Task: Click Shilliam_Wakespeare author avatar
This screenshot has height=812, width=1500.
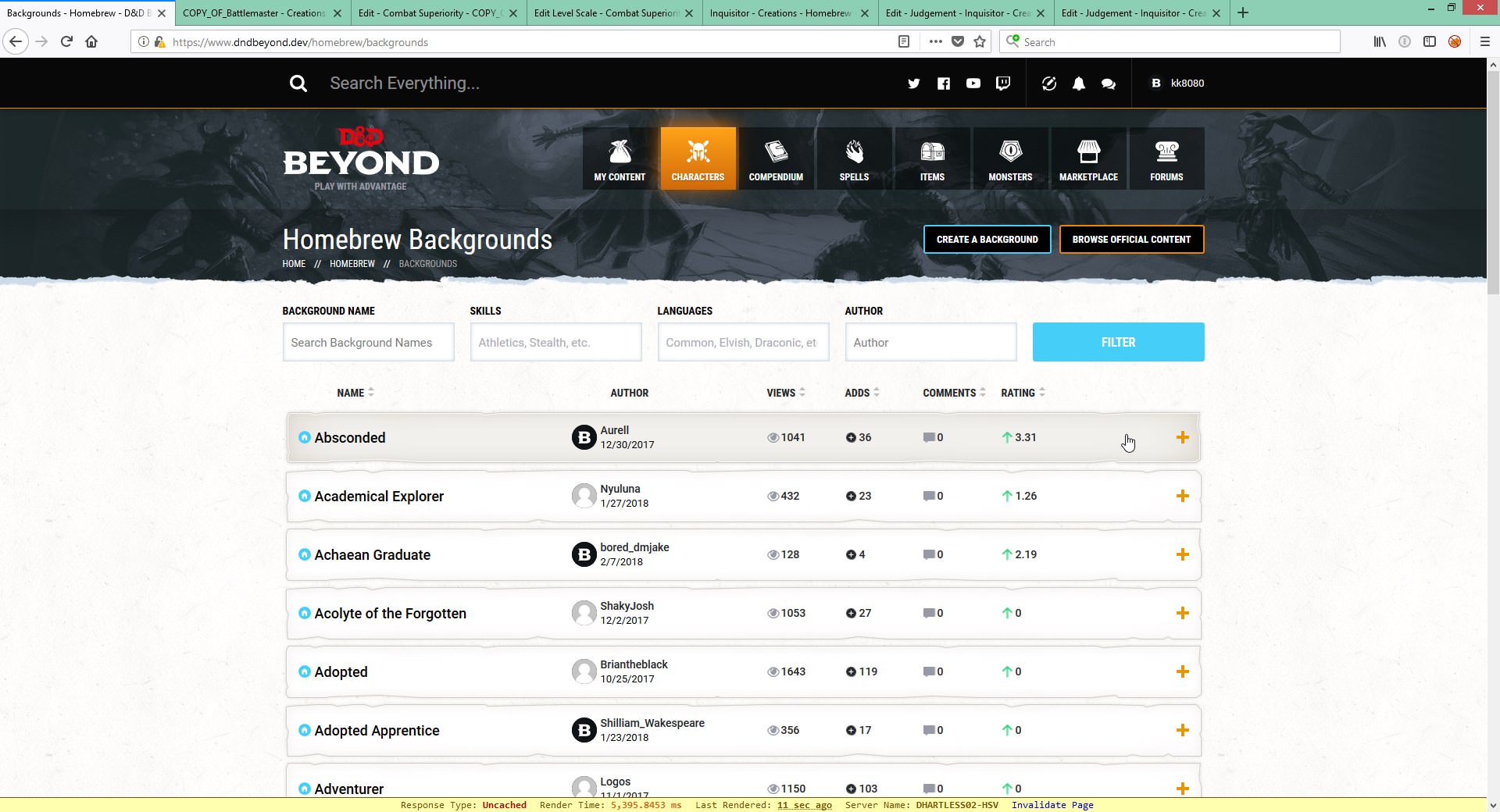Action: (584, 730)
